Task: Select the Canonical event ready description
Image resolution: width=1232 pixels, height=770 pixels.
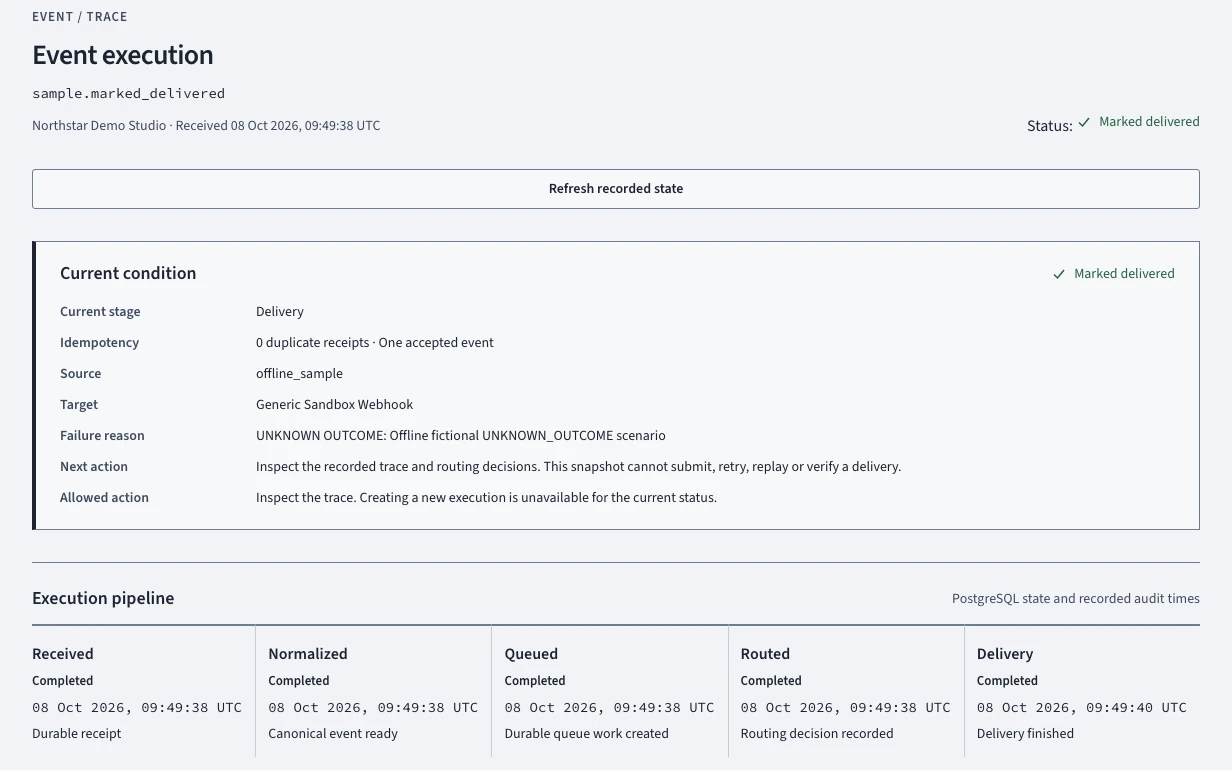Action: click(x=333, y=734)
